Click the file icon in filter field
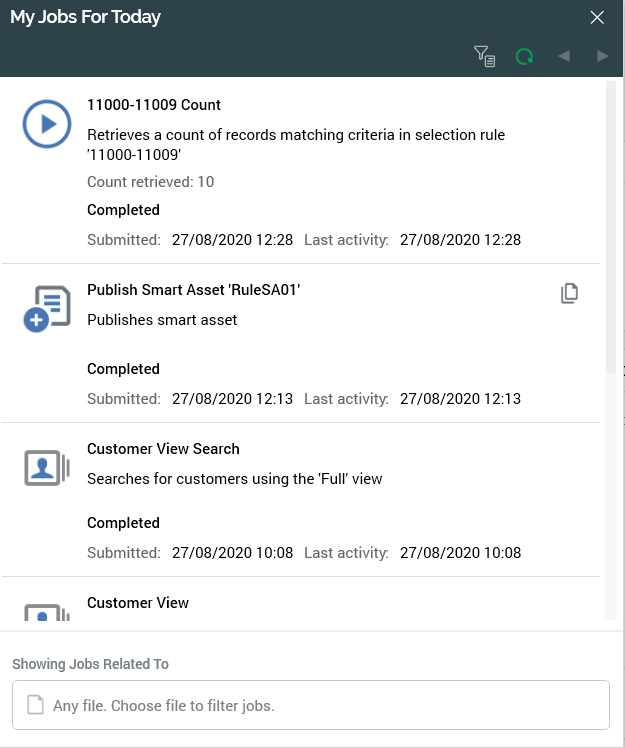The height and width of the screenshot is (748, 625). pyautogui.click(x=35, y=705)
